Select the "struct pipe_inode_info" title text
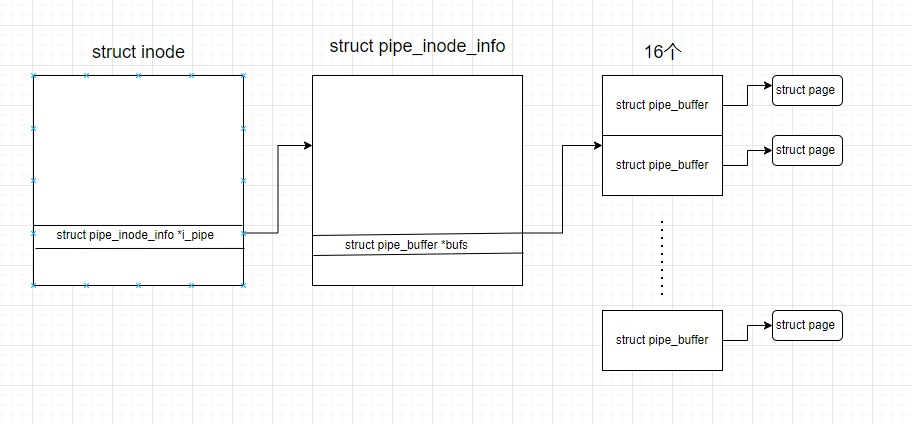This screenshot has height=424, width=912. (417, 47)
